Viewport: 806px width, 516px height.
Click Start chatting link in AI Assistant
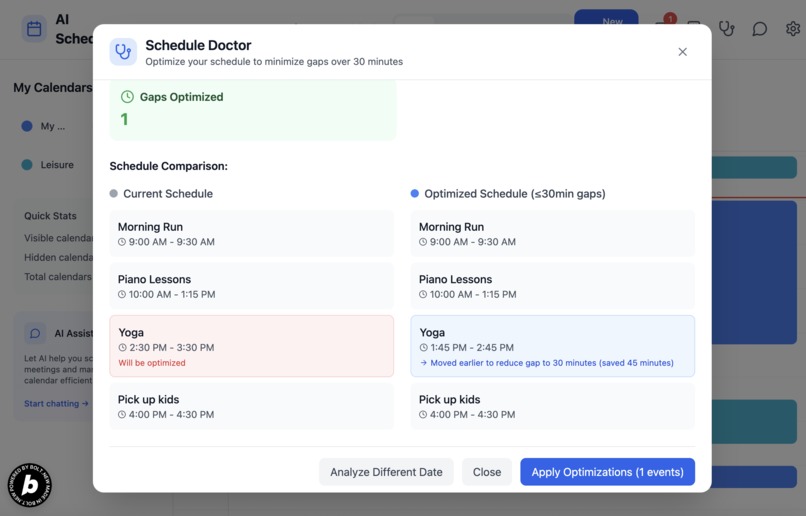[56, 403]
